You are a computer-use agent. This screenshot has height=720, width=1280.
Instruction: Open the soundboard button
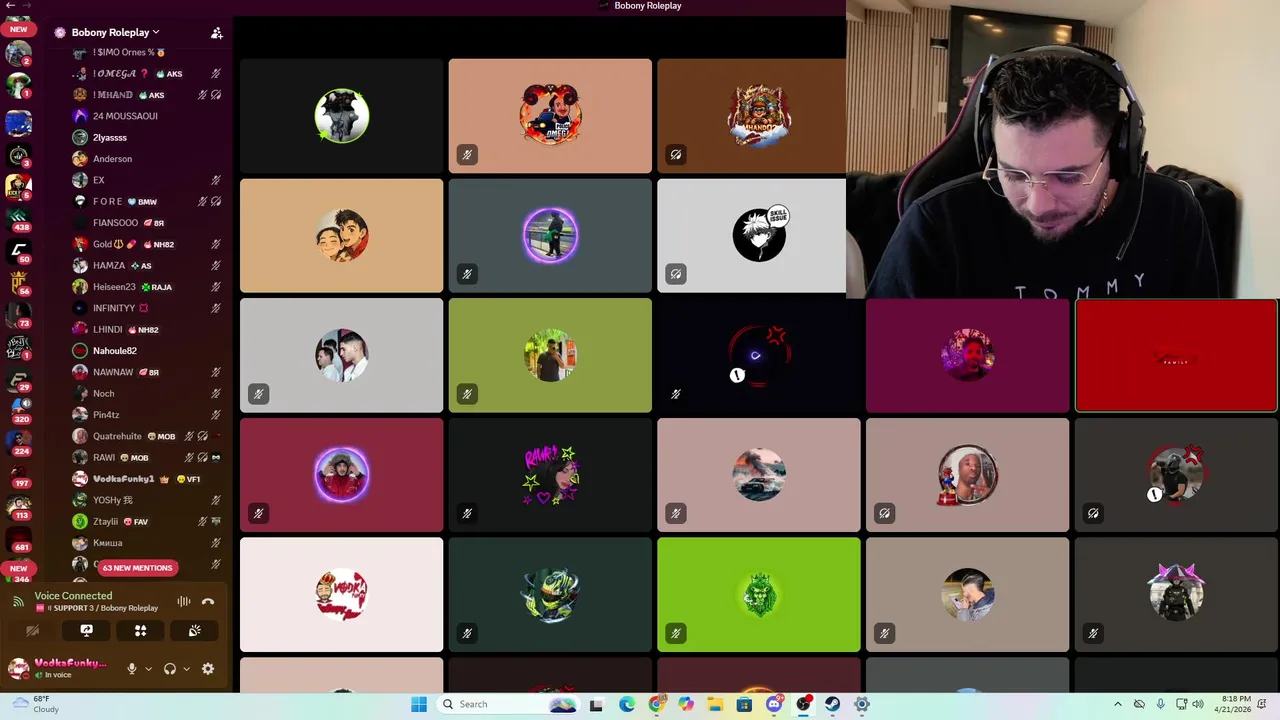(194, 631)
